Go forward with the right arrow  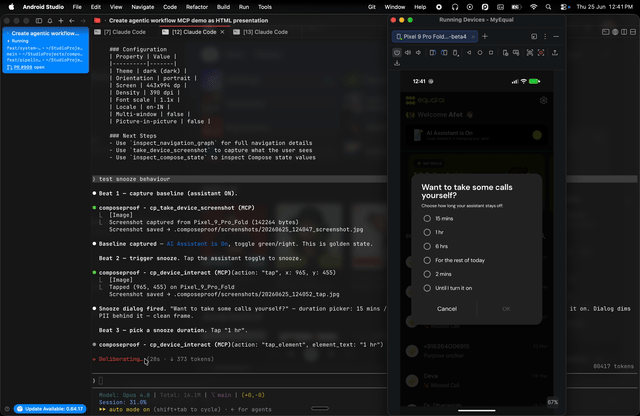click(x=83, y=20)
